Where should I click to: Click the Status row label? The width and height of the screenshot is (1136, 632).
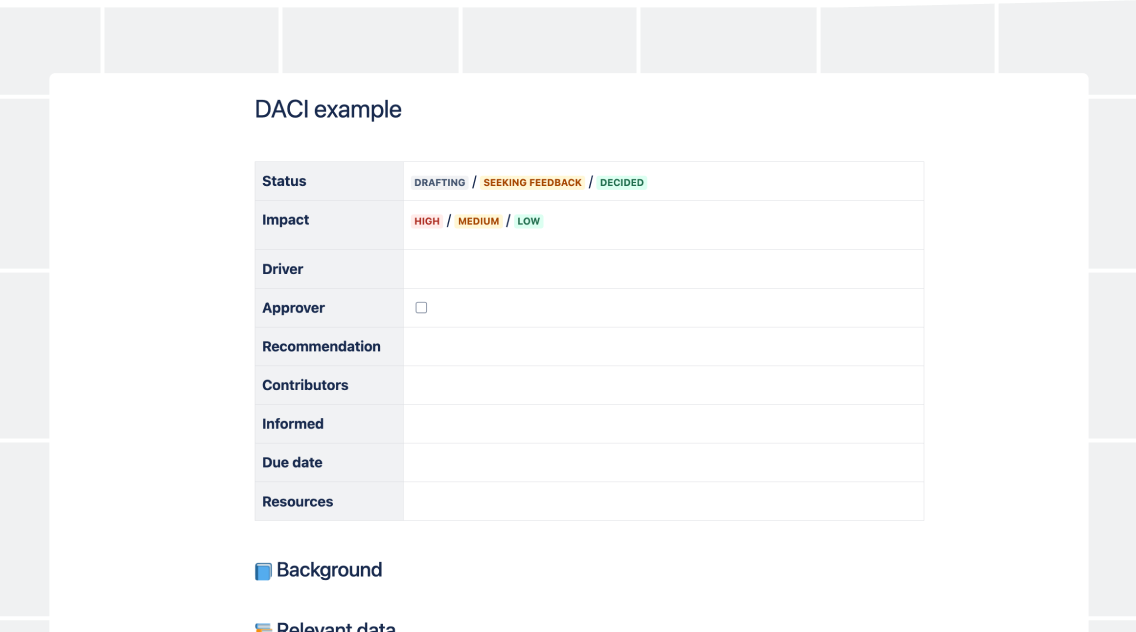point(284,181)
